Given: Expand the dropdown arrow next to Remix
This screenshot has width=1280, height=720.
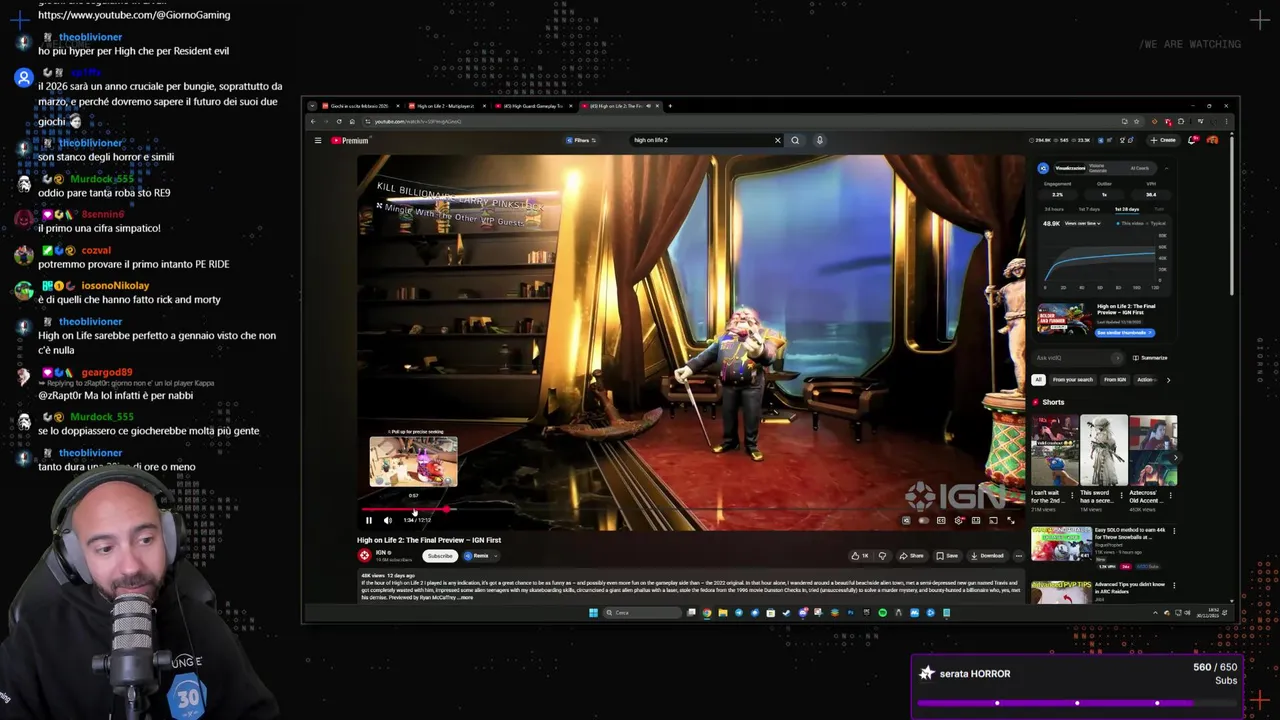Looking at the screenshot, I should click(x=495, y=556).
